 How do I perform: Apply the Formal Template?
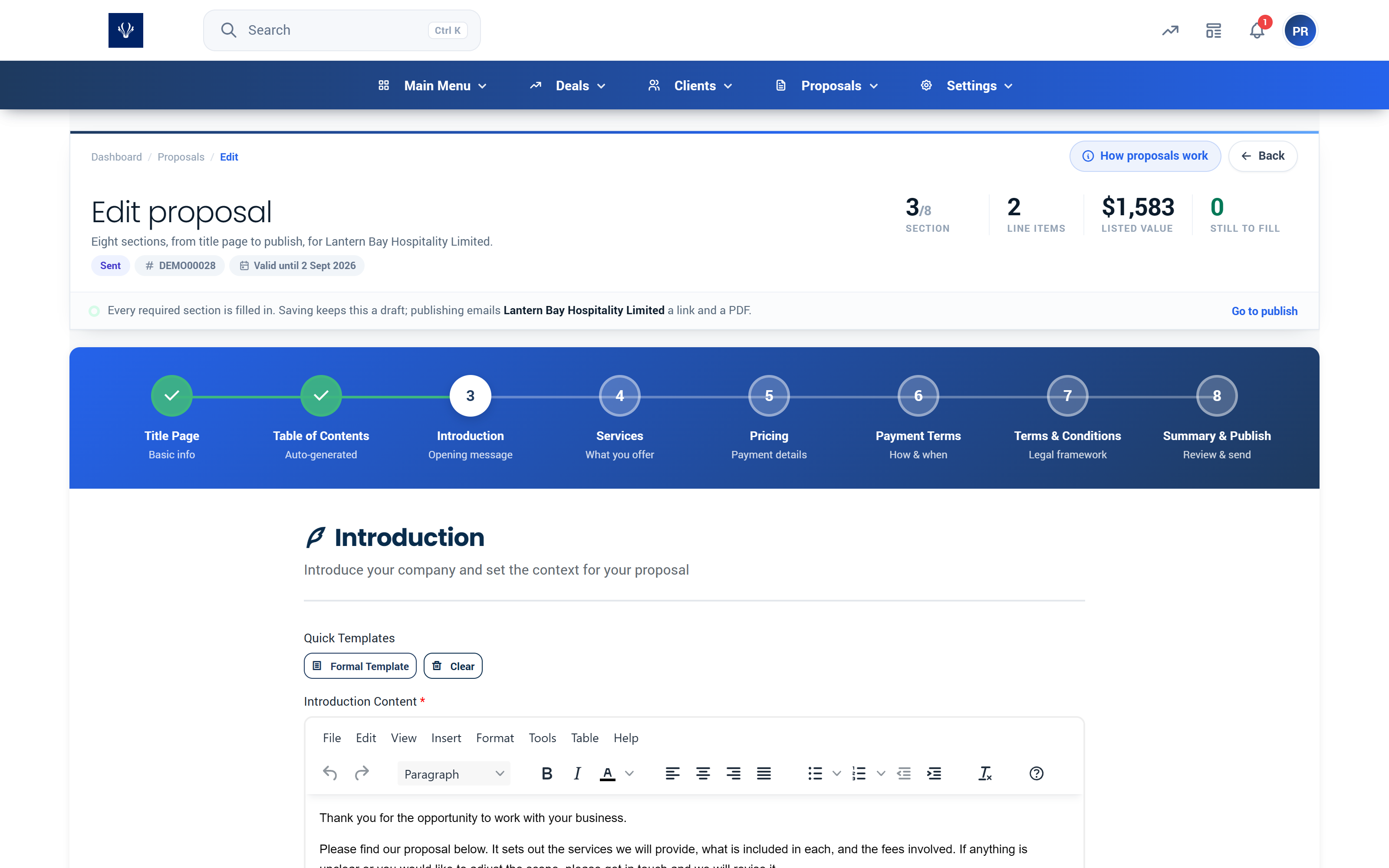[360, 666]
